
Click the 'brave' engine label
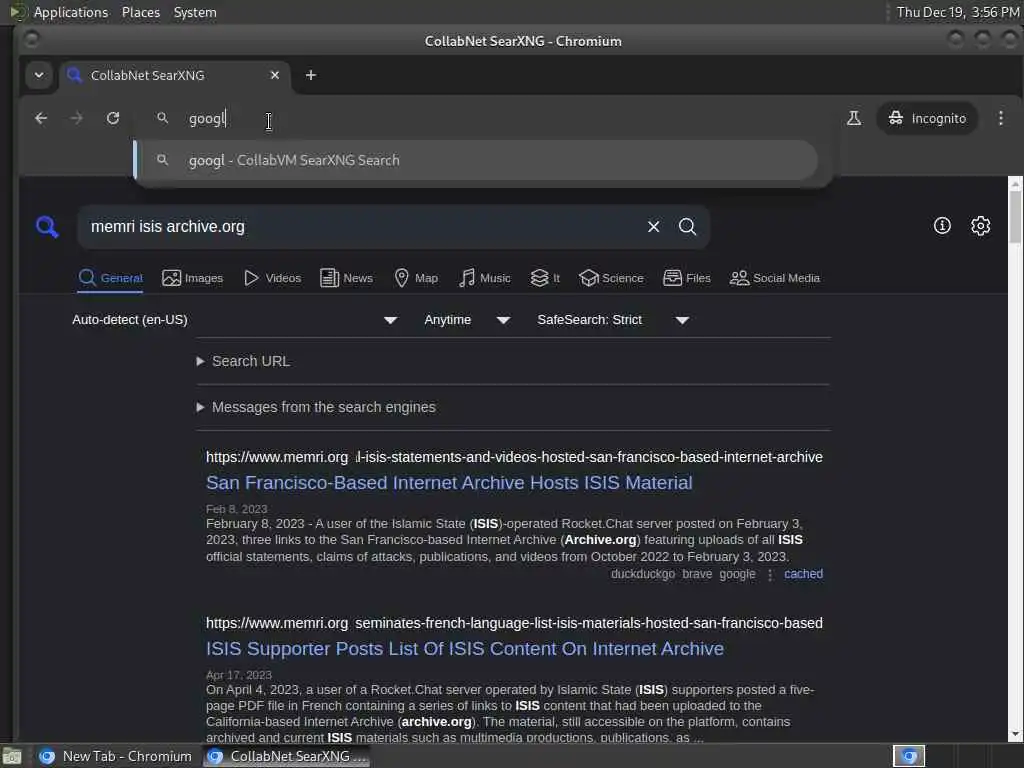point(697,574)
